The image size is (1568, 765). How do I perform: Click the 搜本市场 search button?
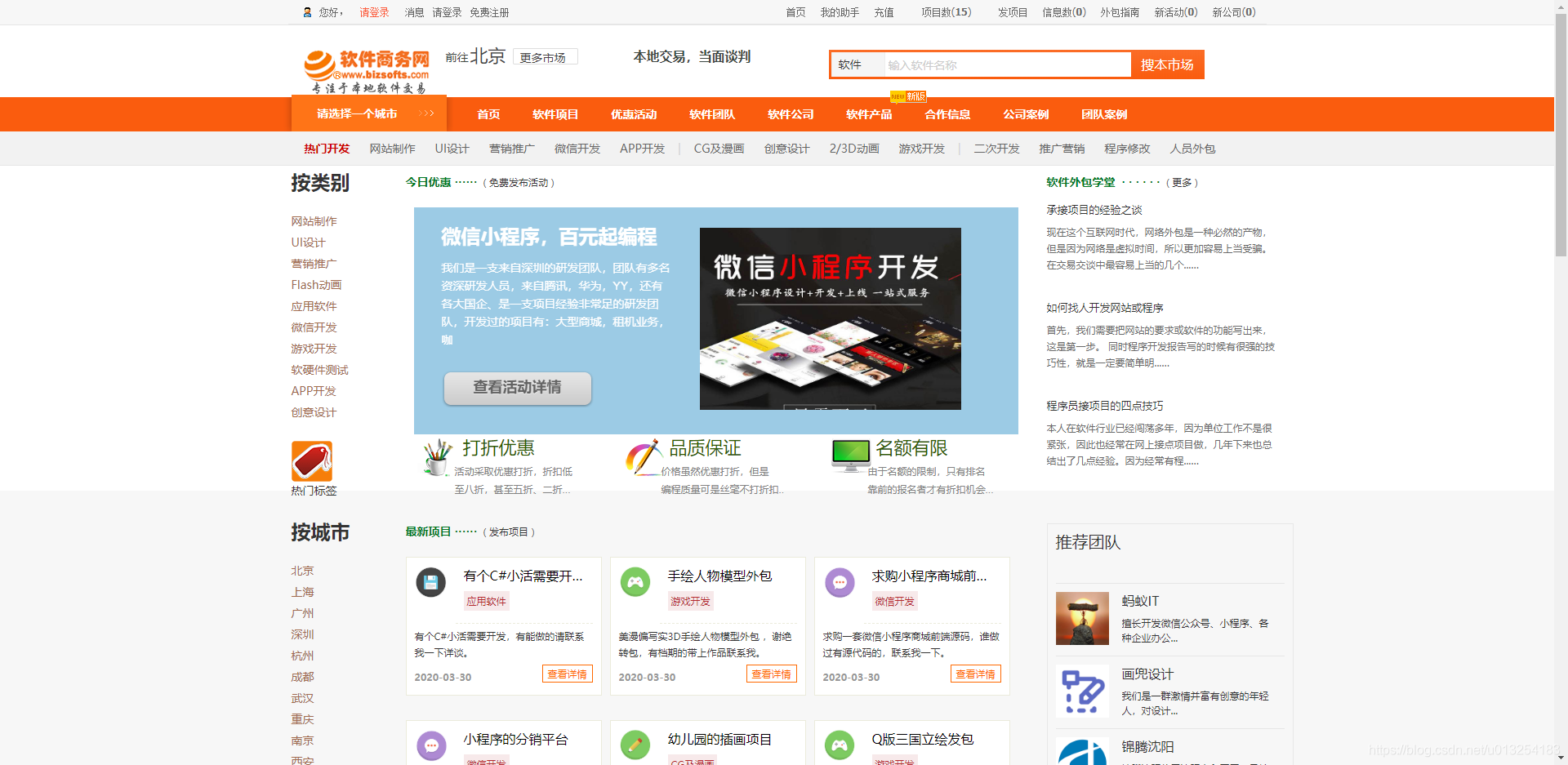1167,64
